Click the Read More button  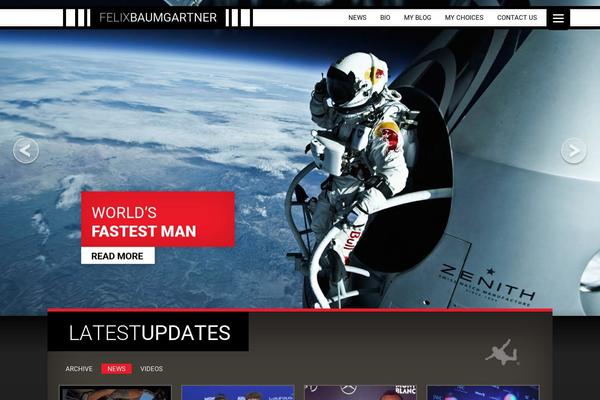pos(118,256)
